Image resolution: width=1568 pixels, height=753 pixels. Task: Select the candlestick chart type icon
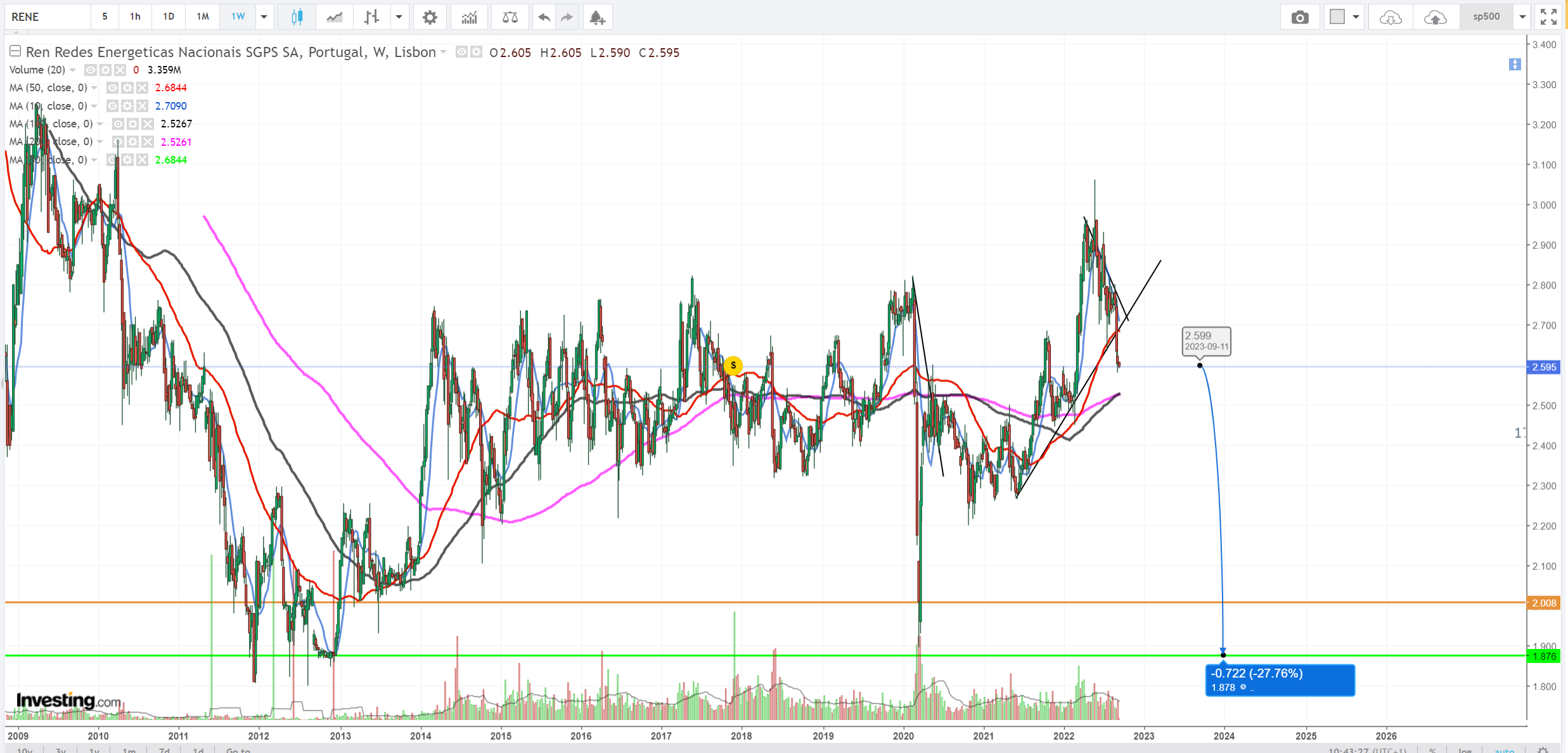[x=297, y=17]
